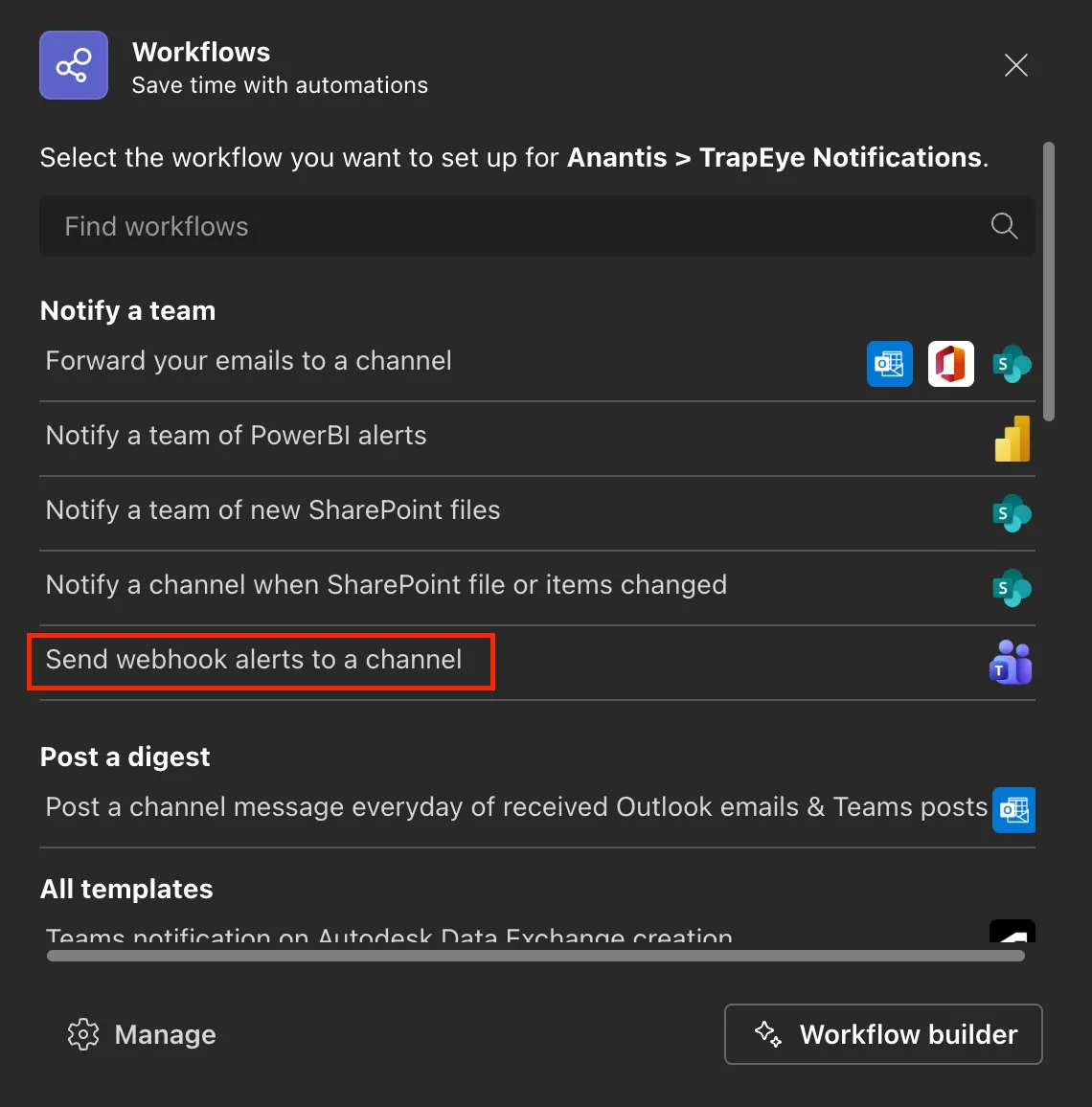Image resolution: width=1092 pixels, height=1107 pixels.
Task: Click the Outlook icon beside Forward your emails
Action: pyautogui.click(x=890, y=364)
